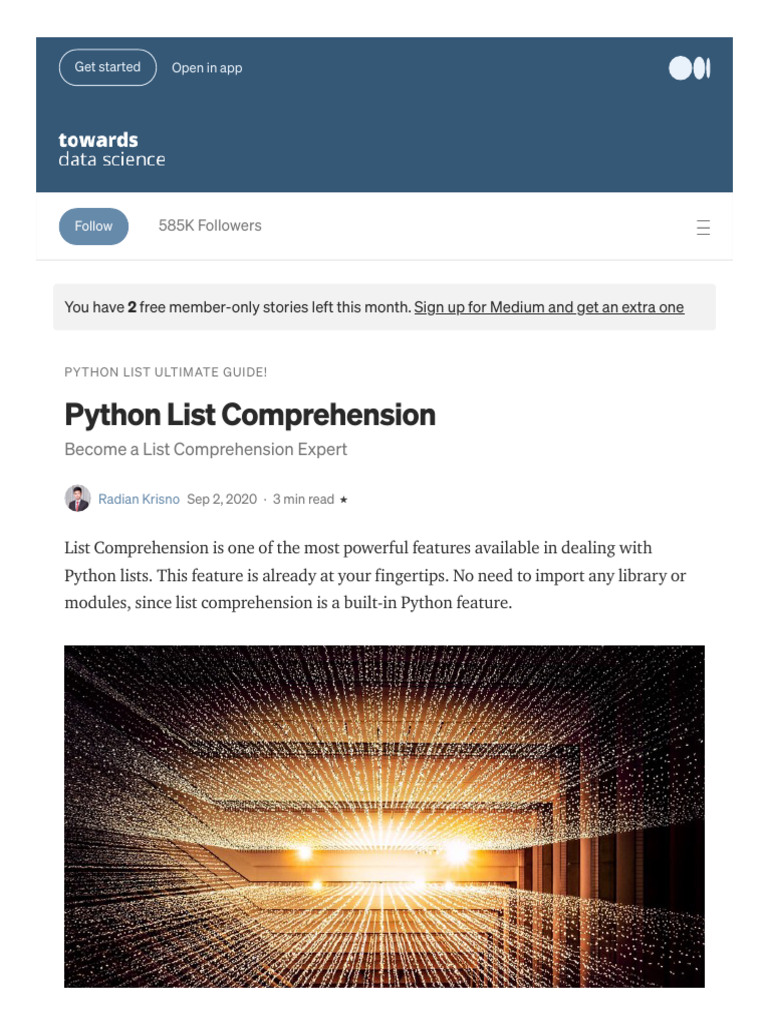Click the Python List Ultimate Guide kicker
Image resolution: width=768 pixels, height=1024 pixels.
point(165,372)
